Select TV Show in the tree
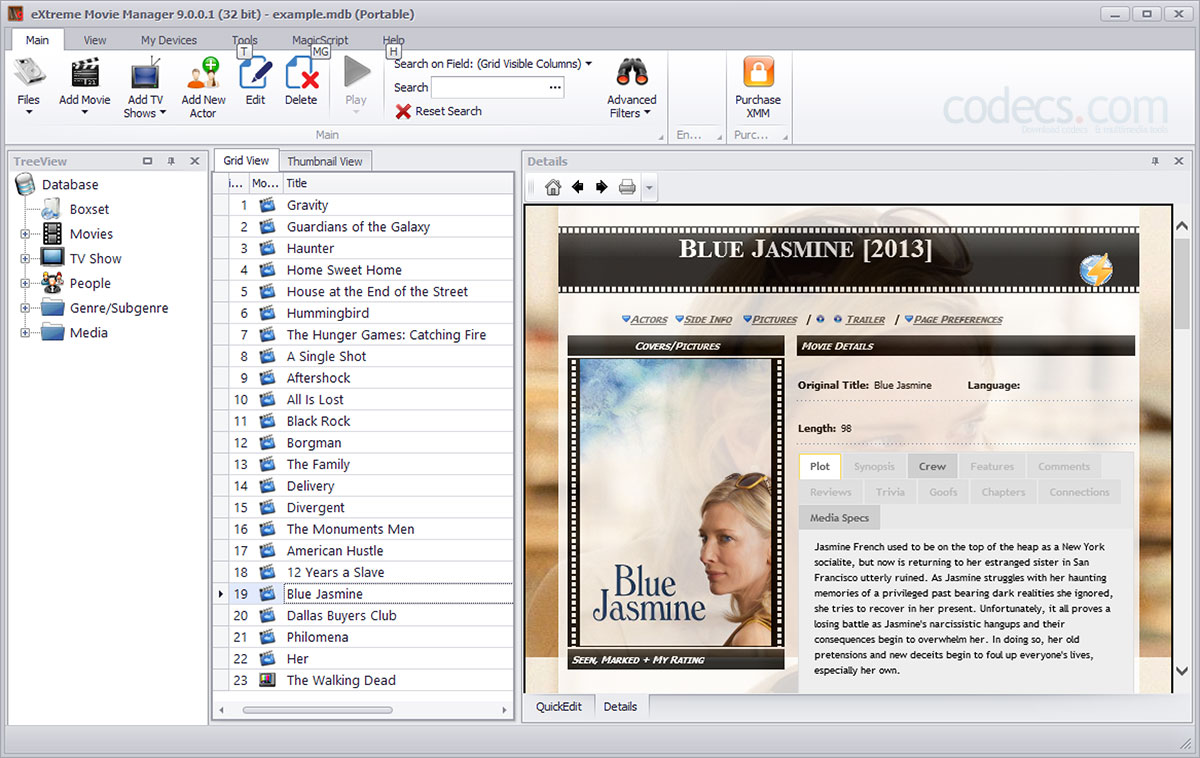This screenshot has height=758, width=1200. (95, 258)
